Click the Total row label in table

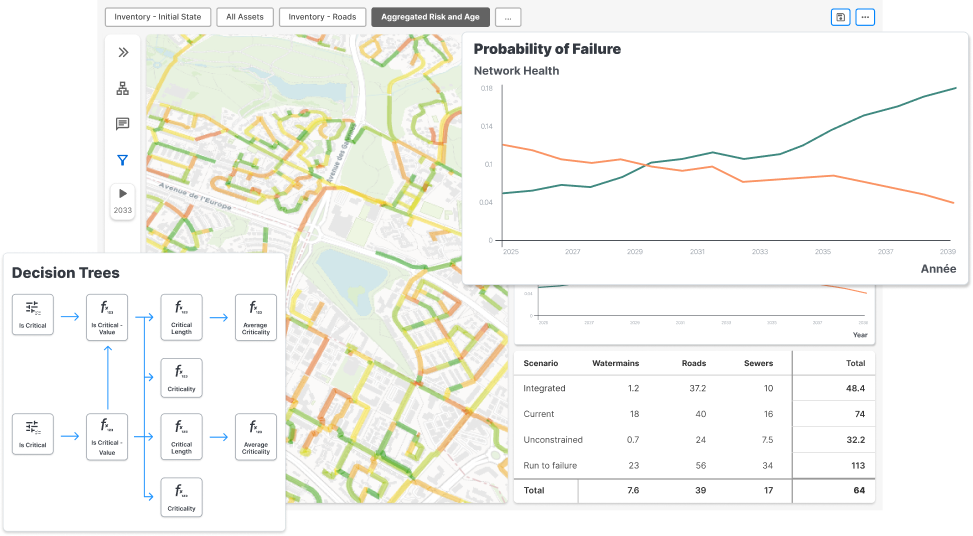click(534, 490)
